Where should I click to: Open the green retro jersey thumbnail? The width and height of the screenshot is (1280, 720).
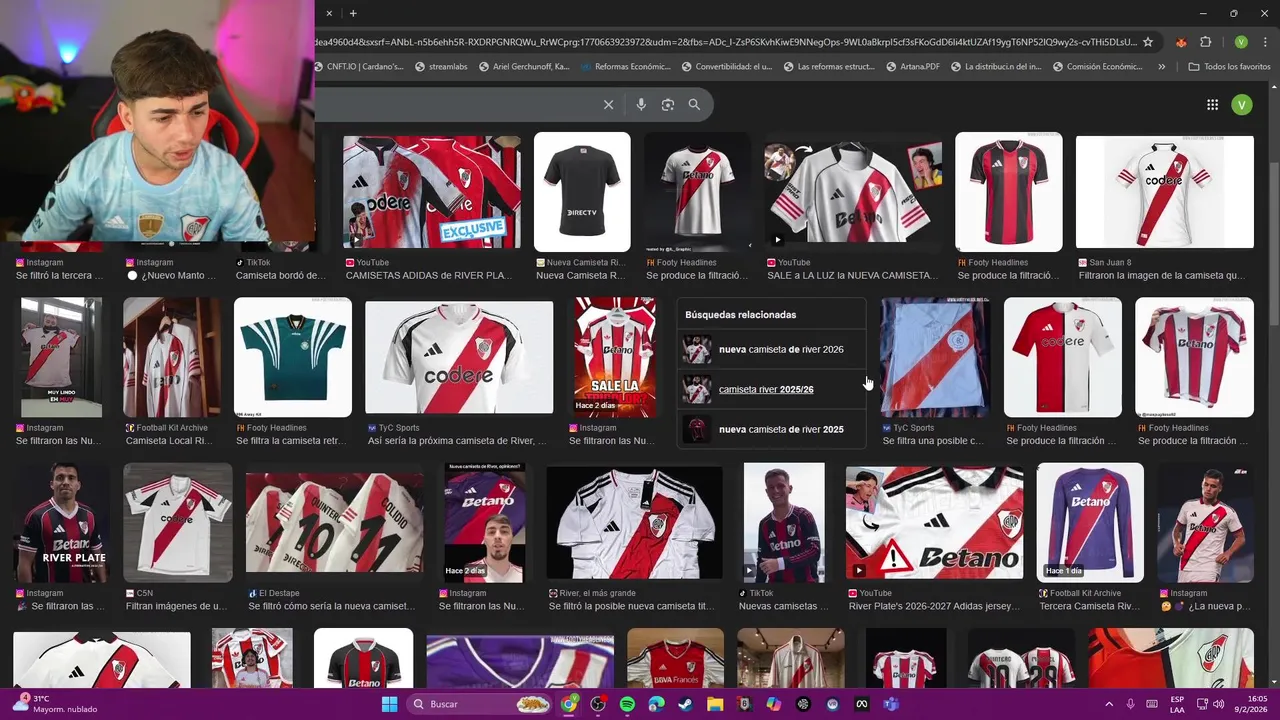coord(293,357)
